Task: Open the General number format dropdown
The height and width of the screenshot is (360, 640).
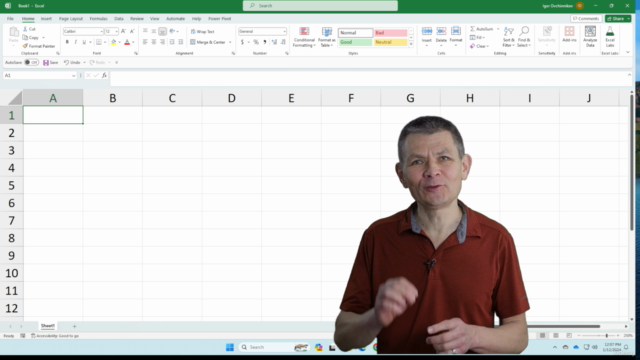Action: 284,31
